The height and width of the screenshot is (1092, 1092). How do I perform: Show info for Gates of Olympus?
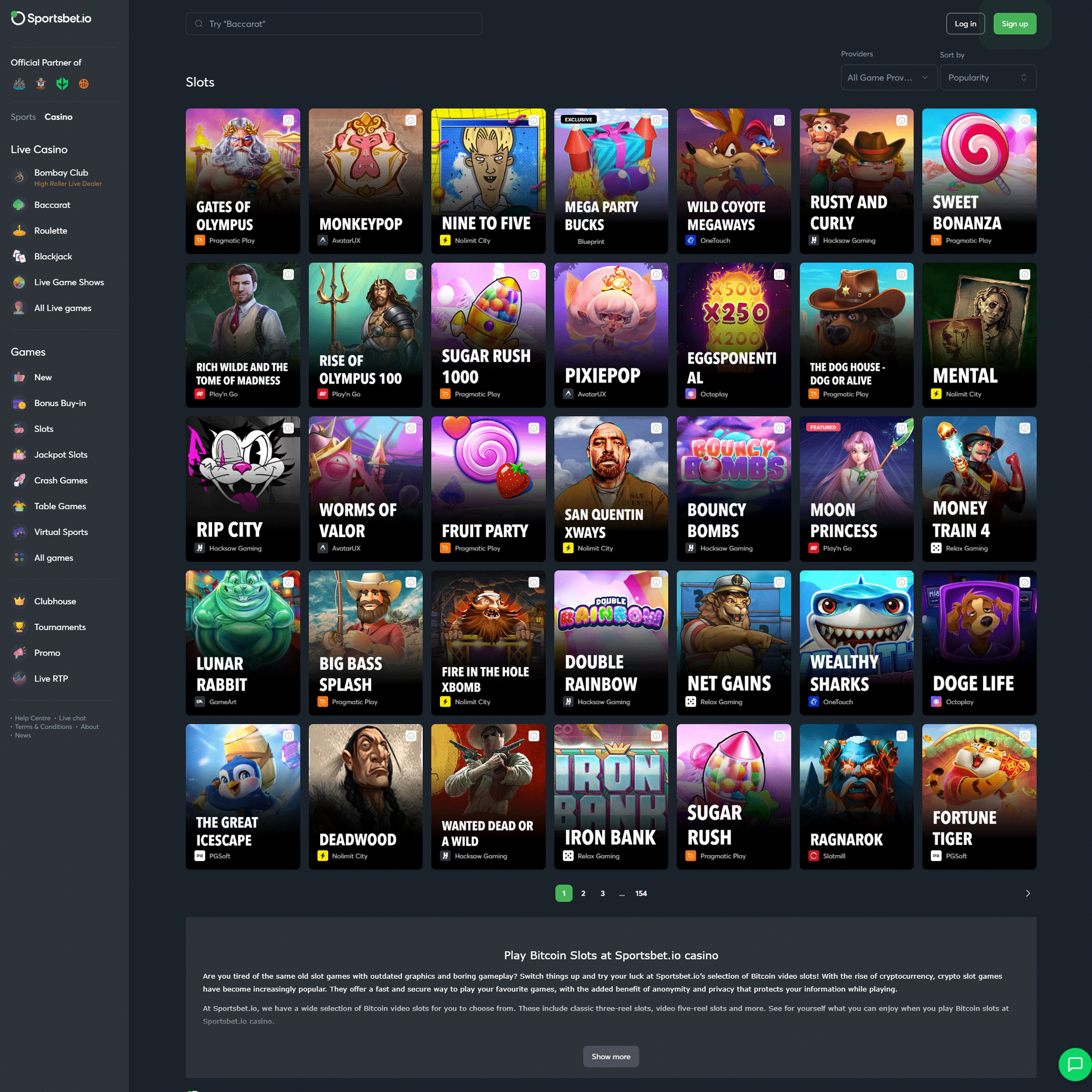[x=288, y=120]
